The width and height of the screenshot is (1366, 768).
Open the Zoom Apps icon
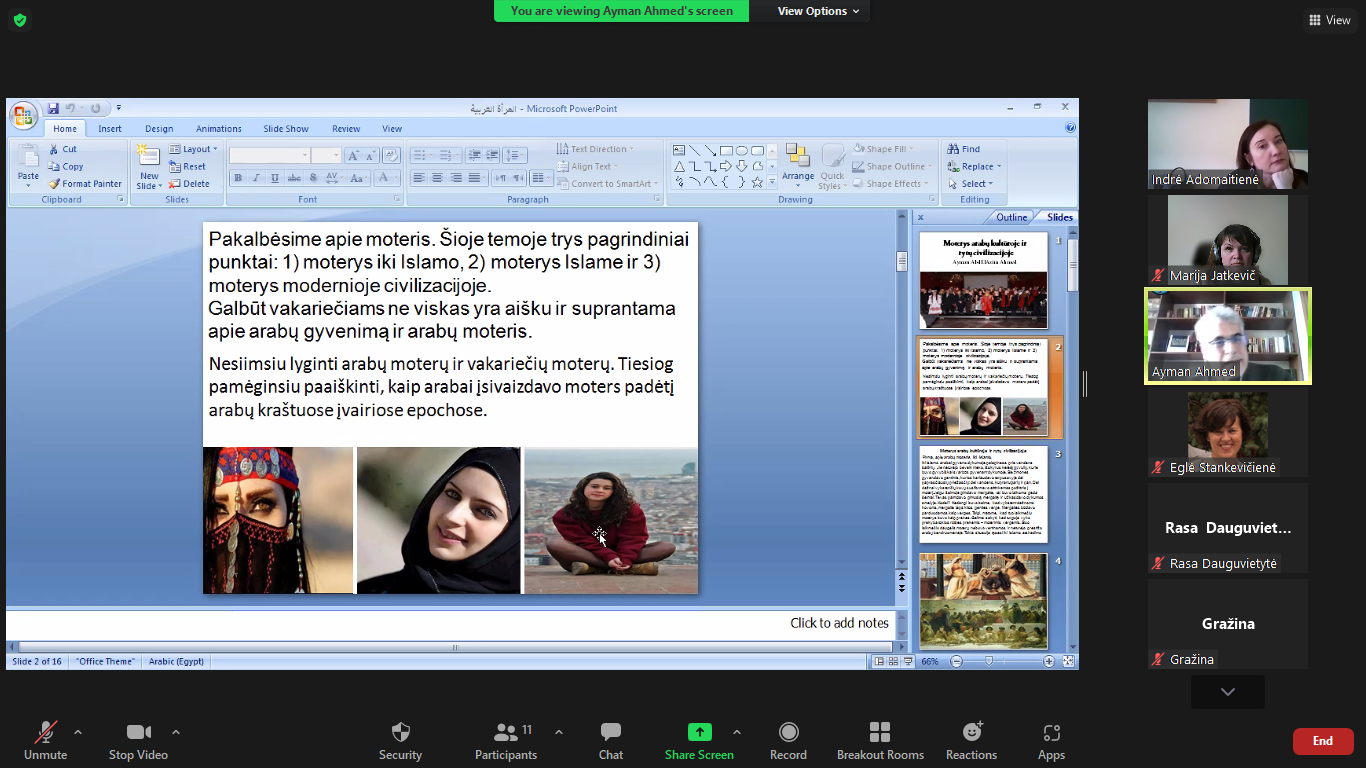coord(1051,733)
